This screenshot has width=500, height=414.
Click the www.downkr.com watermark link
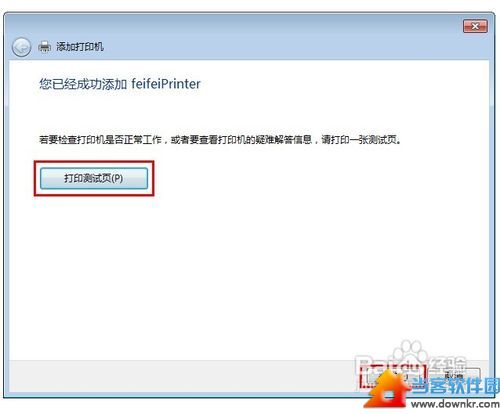(x=455, y=404)
